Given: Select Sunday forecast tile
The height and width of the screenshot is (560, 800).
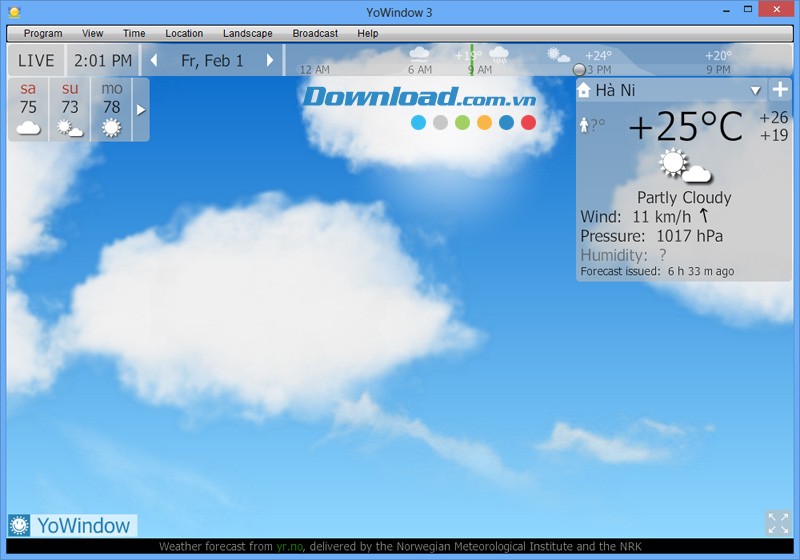Looking at the screenshot, I should pos(70,110).
